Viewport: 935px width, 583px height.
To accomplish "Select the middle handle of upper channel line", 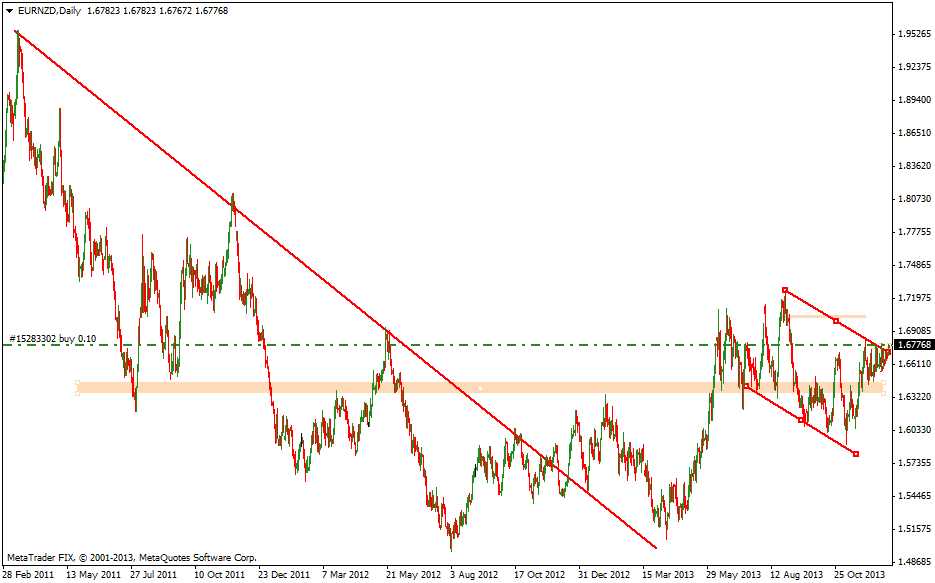I will [836, 321].
